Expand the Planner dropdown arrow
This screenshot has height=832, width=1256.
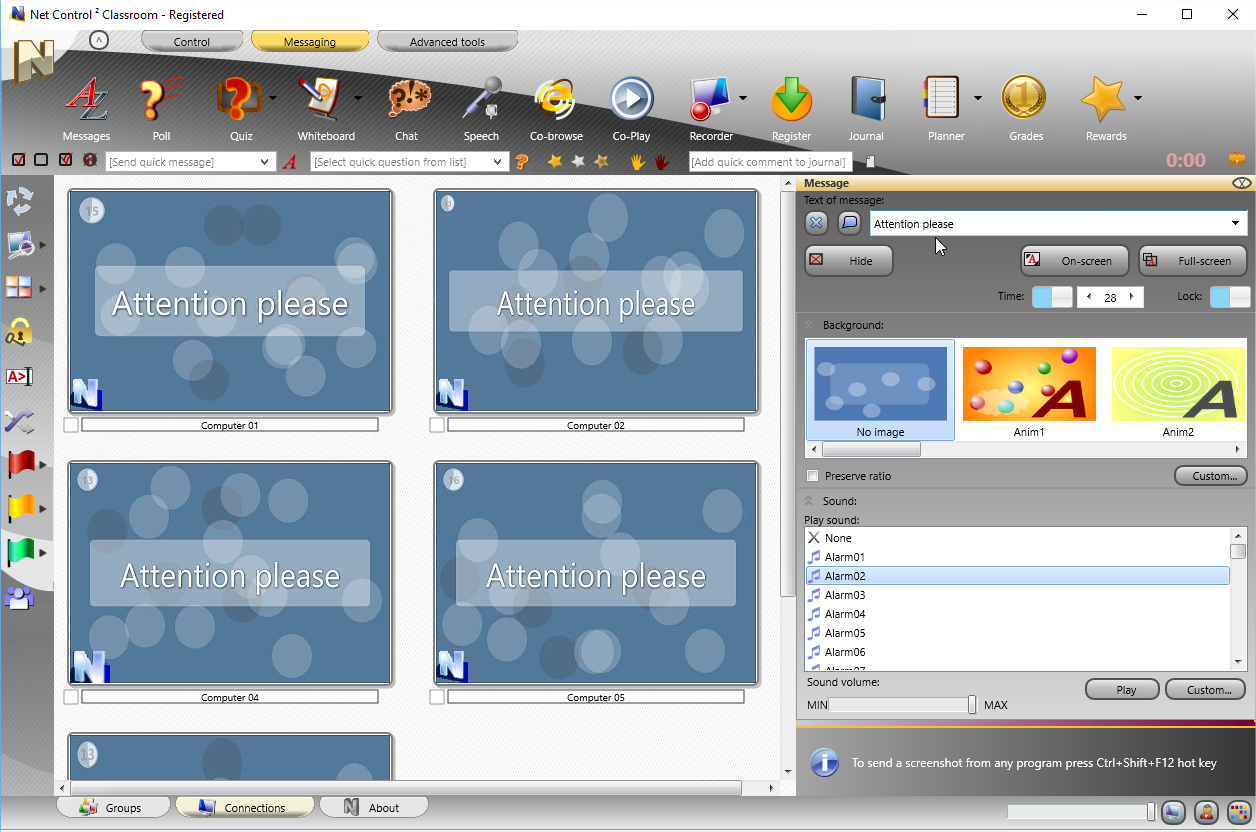coord(977,98)
